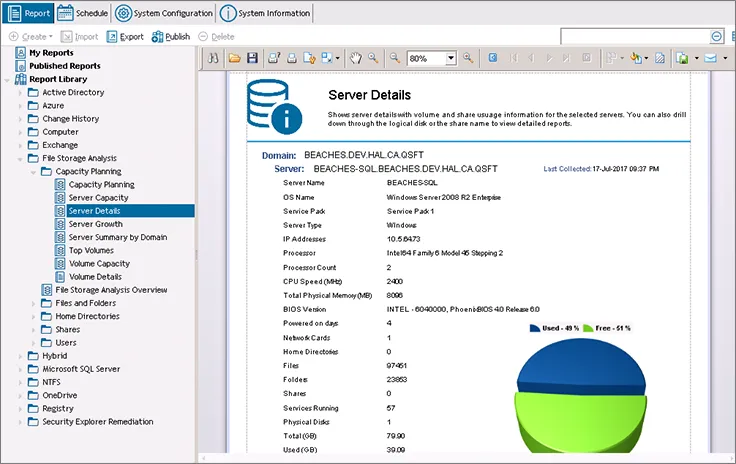736x464 pixels.
Task: Select the hand pan tool
Action: coord(356,58)
